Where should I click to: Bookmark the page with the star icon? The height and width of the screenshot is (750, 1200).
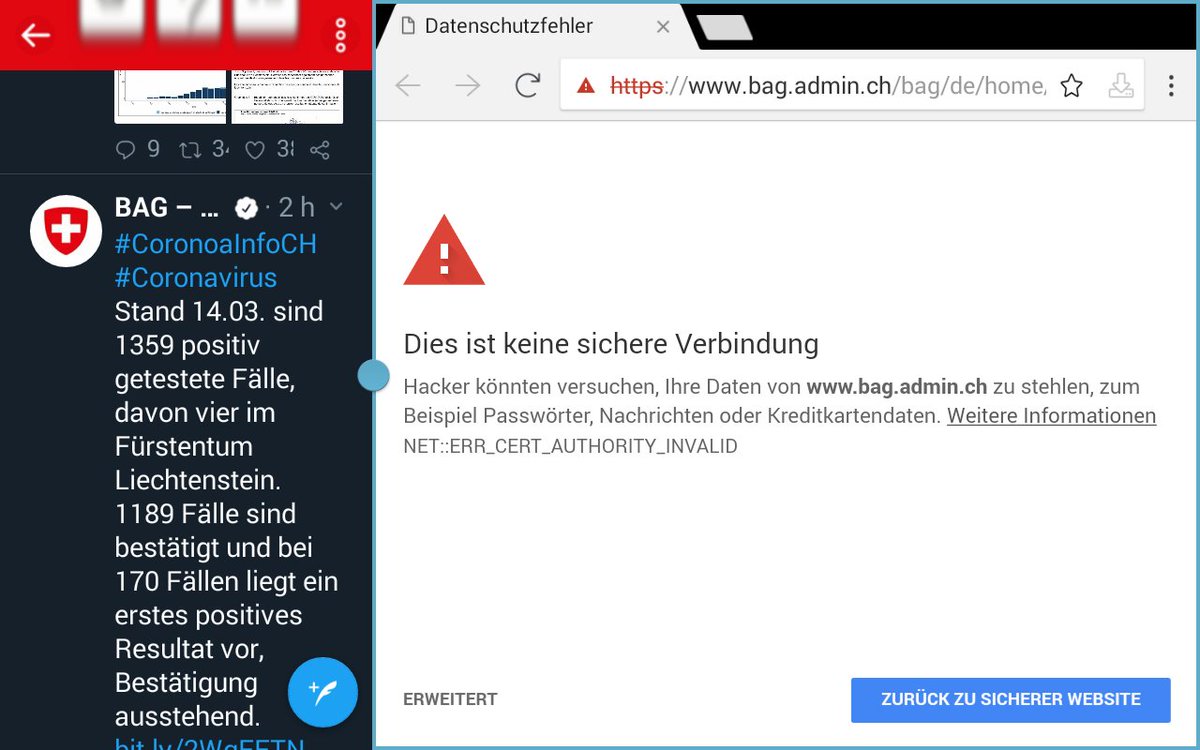coord(1071,86)
